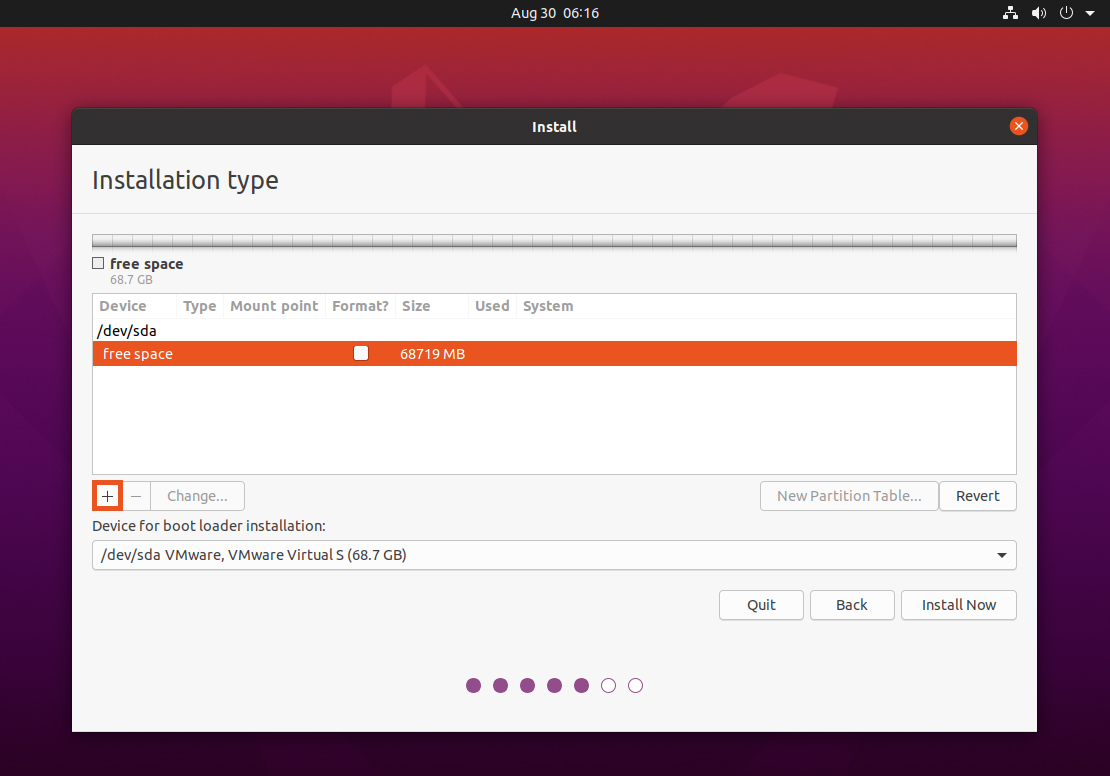
Task: Go Back to previous step
Action: click(852, 605)
